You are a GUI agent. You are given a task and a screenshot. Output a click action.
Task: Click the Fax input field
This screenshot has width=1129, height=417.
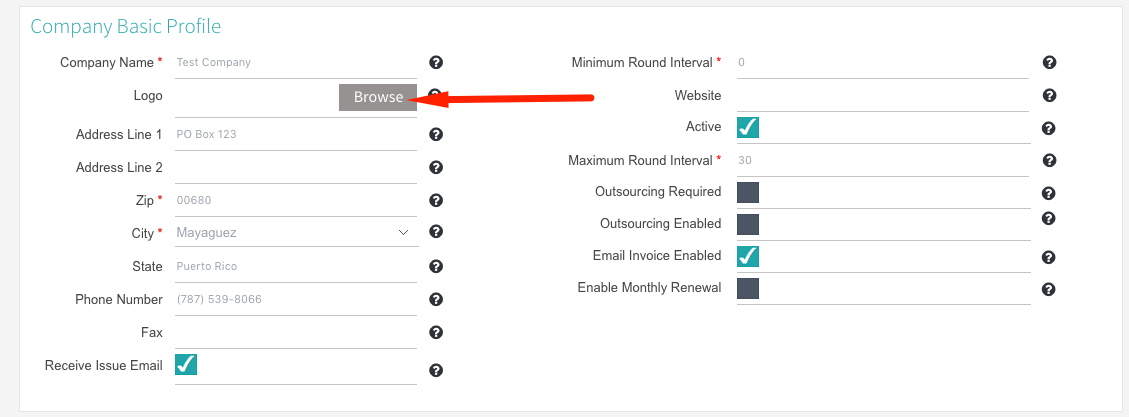click(296, 333)
